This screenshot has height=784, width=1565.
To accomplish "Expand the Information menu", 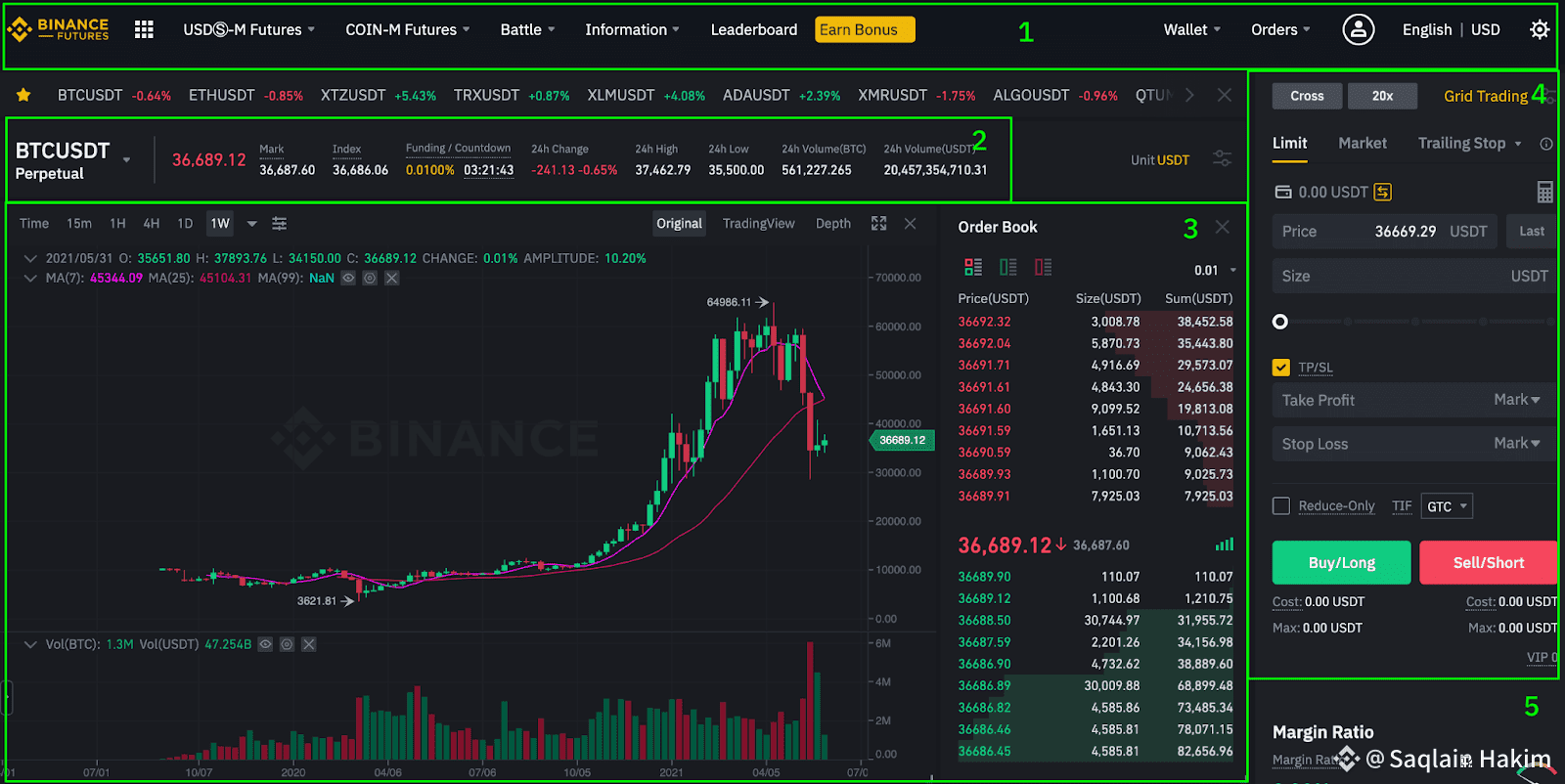I will pos(632,29).
